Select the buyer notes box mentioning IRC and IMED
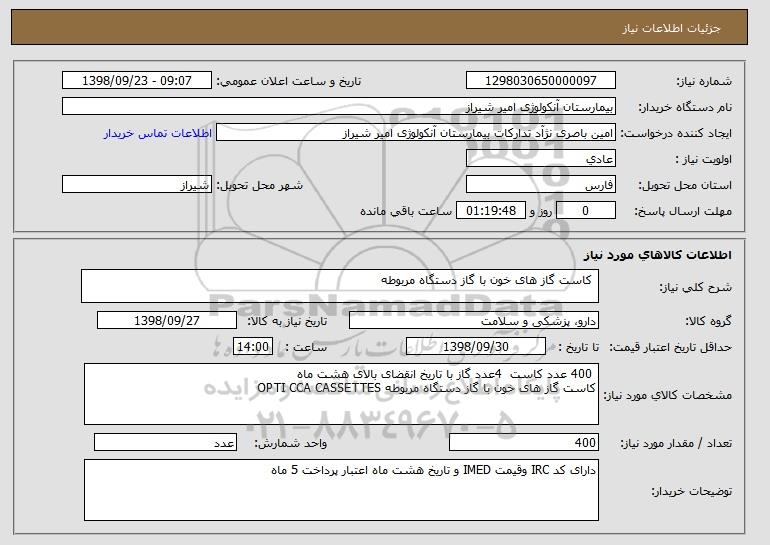 pos(341,490)
